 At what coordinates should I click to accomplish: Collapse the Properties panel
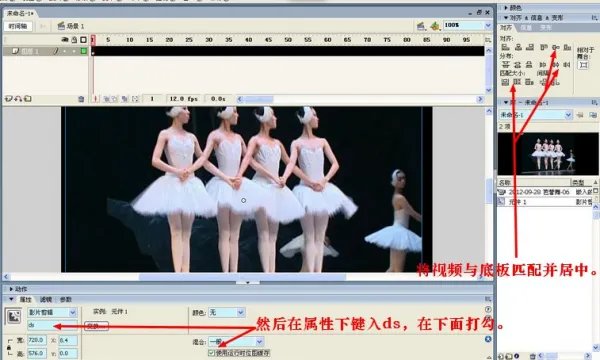11,299
